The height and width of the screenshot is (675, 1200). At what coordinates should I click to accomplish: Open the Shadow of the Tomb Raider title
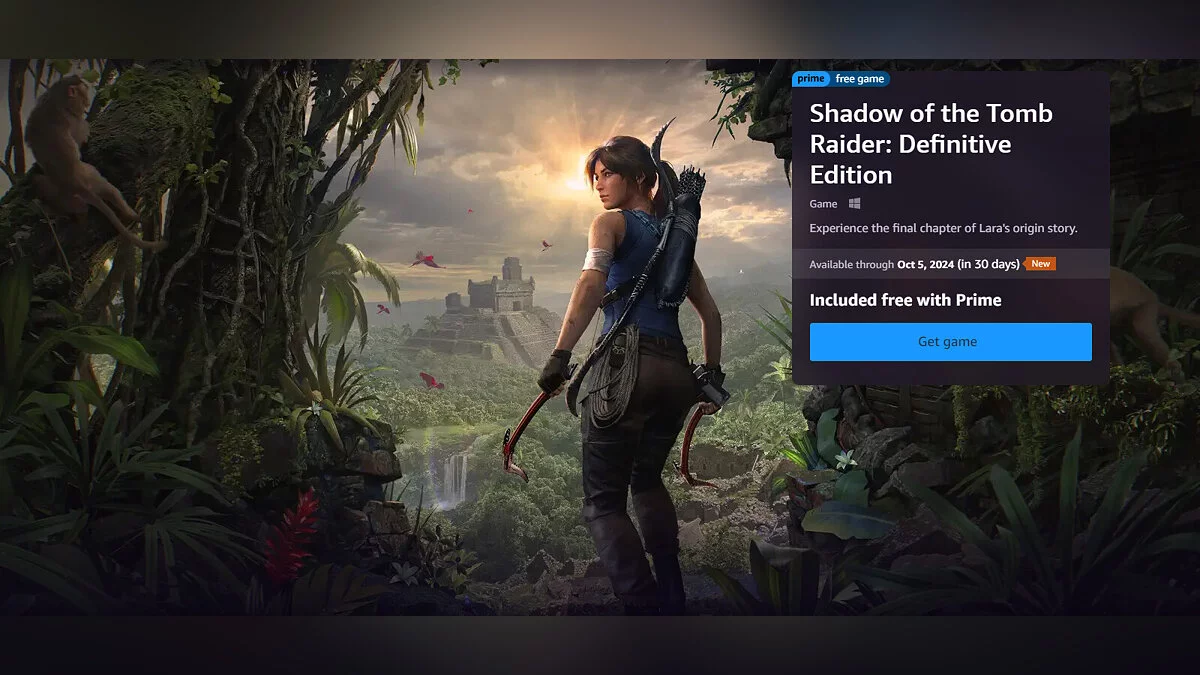pyautogui.click(x=931, y=144)
